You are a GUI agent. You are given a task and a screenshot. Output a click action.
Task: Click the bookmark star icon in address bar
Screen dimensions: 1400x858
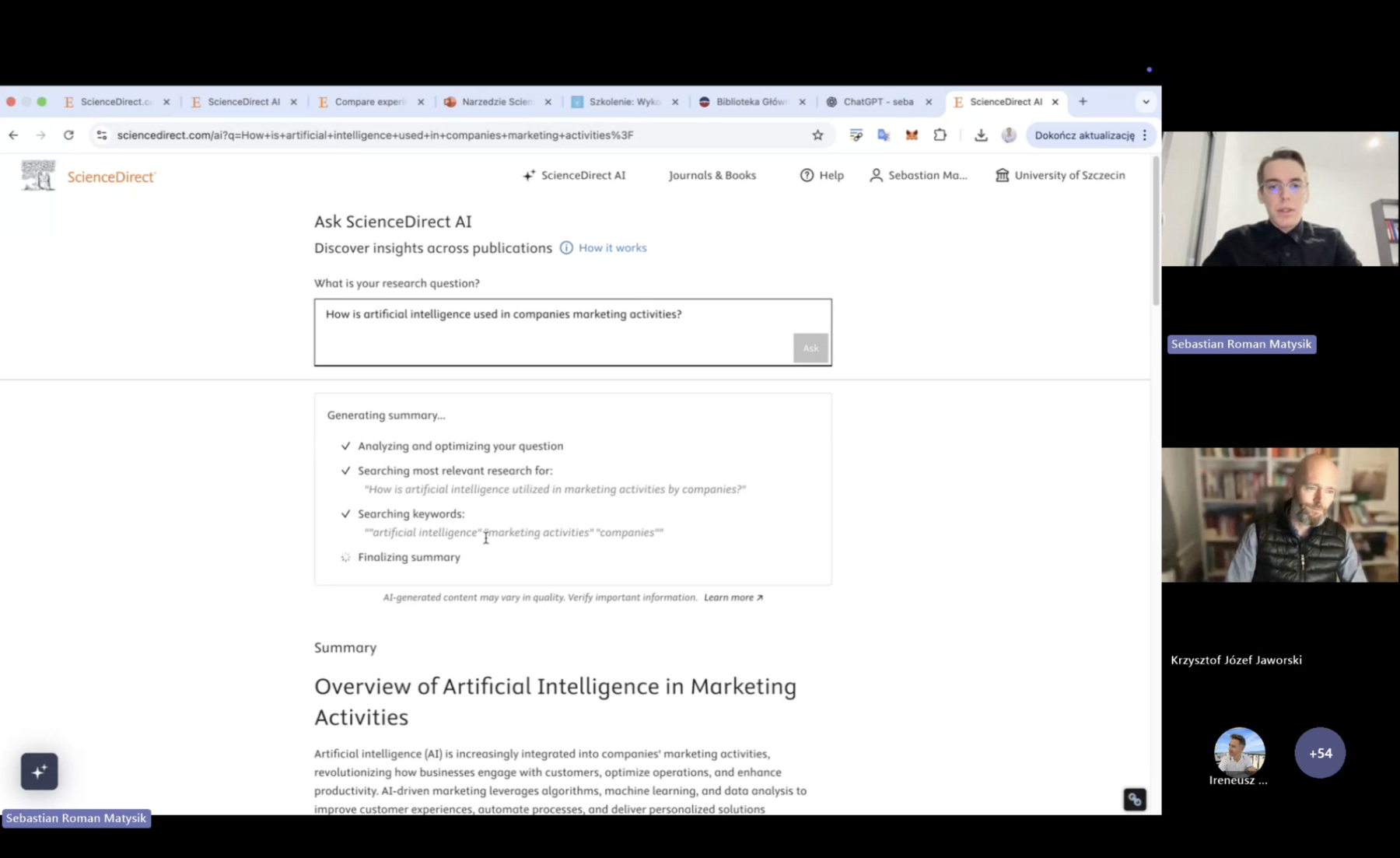(x=817, y=135)
